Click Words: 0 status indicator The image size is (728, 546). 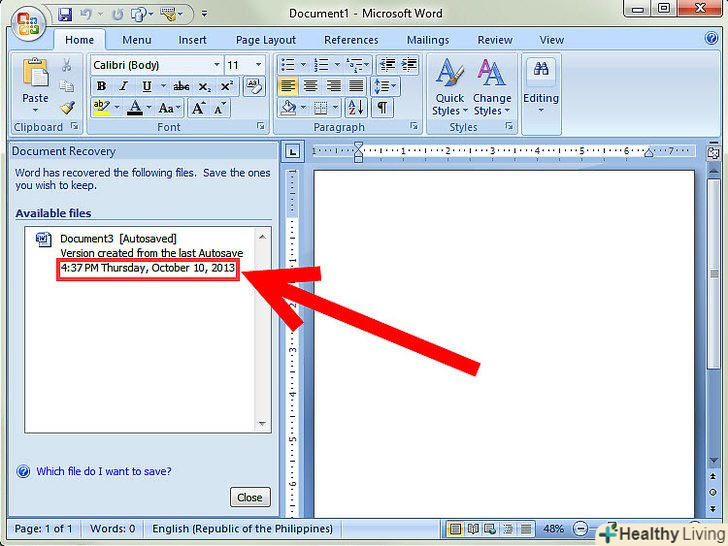click(113, 528)
